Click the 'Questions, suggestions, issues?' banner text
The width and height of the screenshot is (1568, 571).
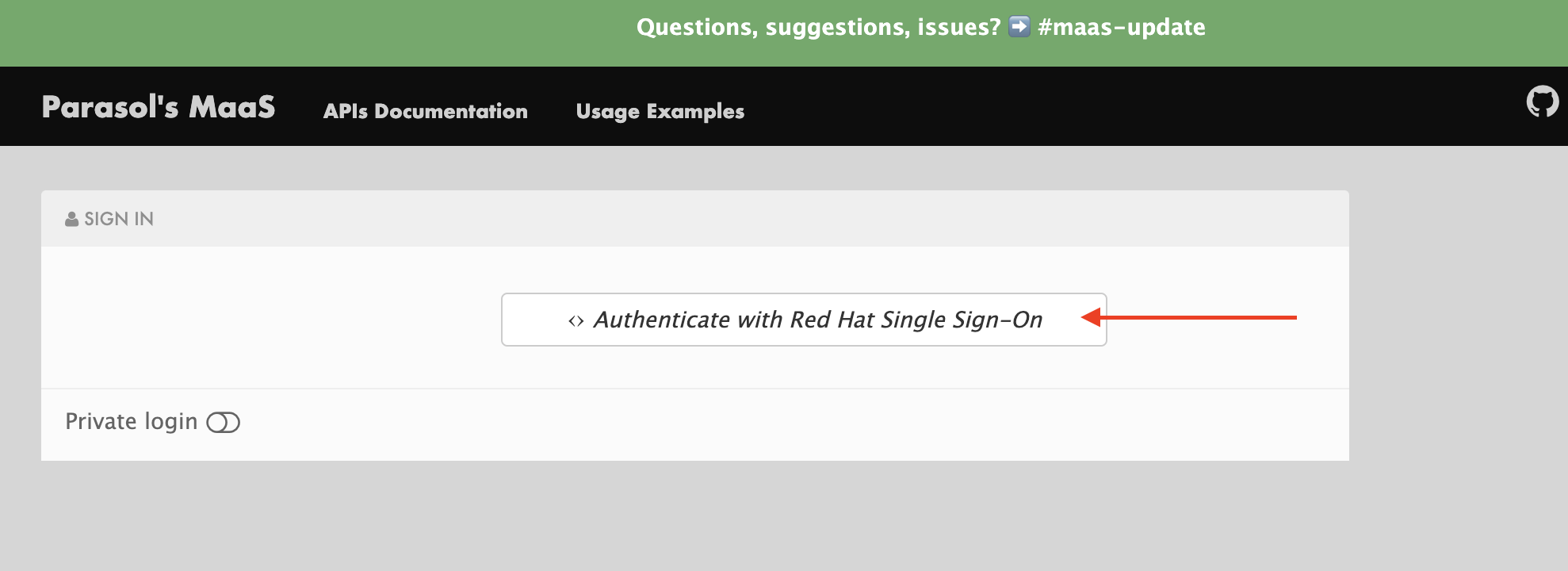point(818,27)
